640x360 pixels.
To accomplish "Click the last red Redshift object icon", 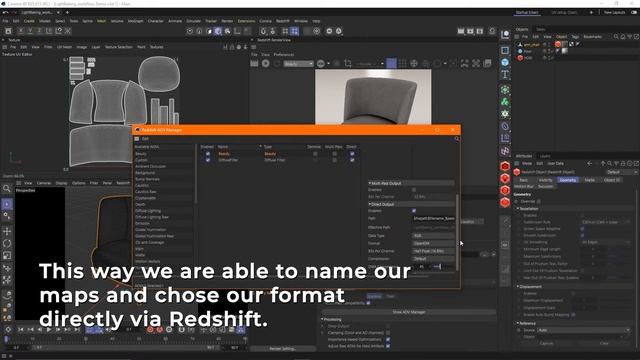I will coord(505,202).
